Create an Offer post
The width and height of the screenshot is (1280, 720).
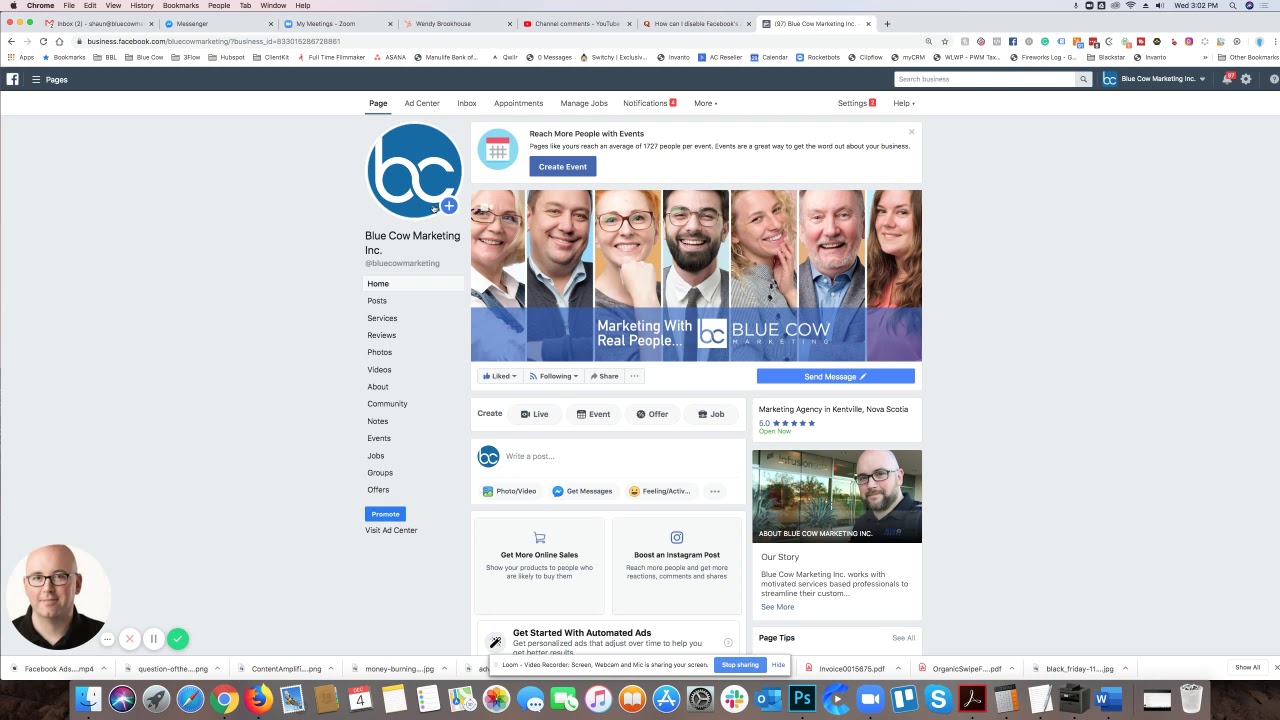[652, 414]
